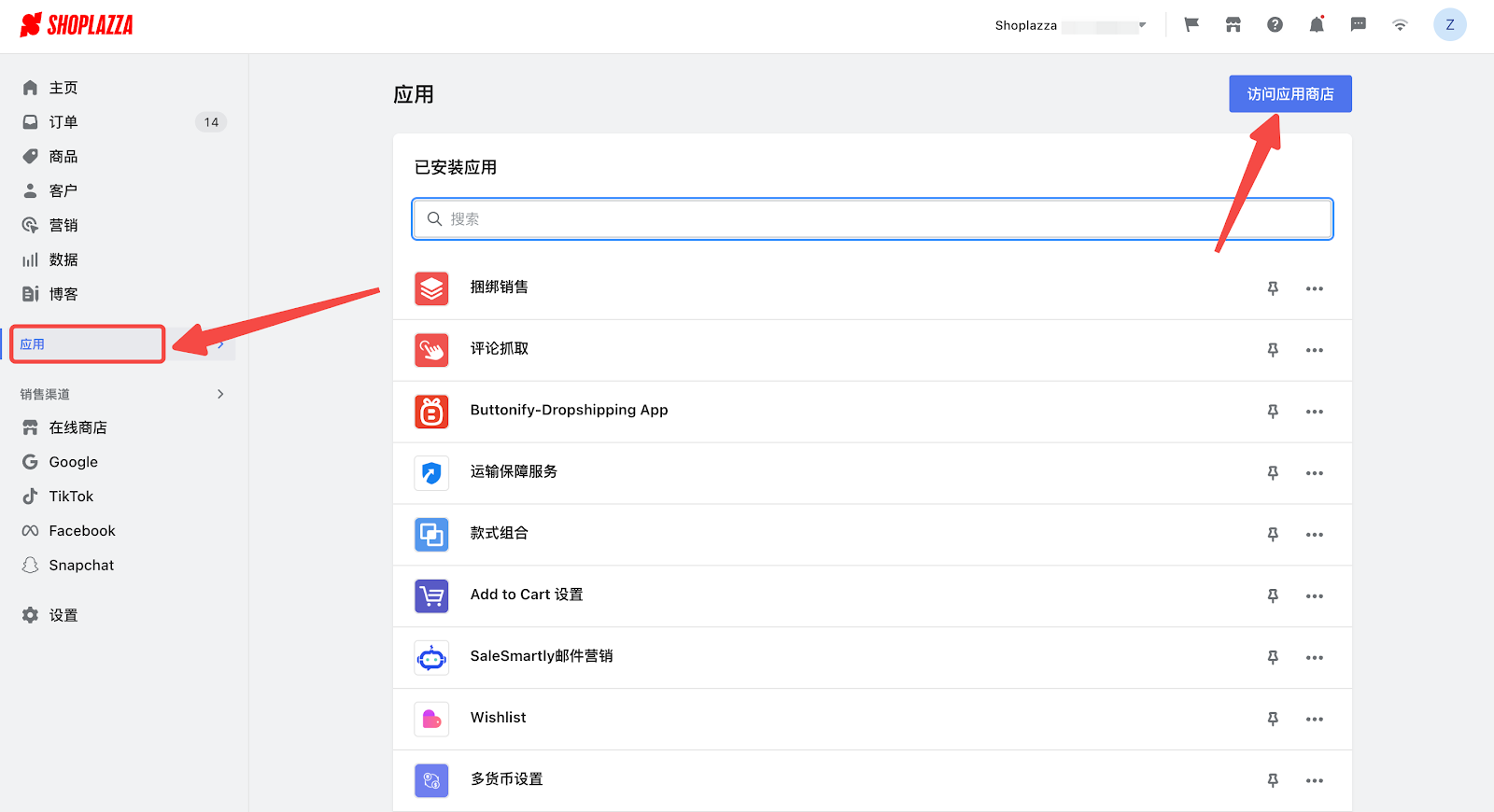
Task: Click the Wi-Fi signal icon in the top bar
Action: coord(1400,25)
